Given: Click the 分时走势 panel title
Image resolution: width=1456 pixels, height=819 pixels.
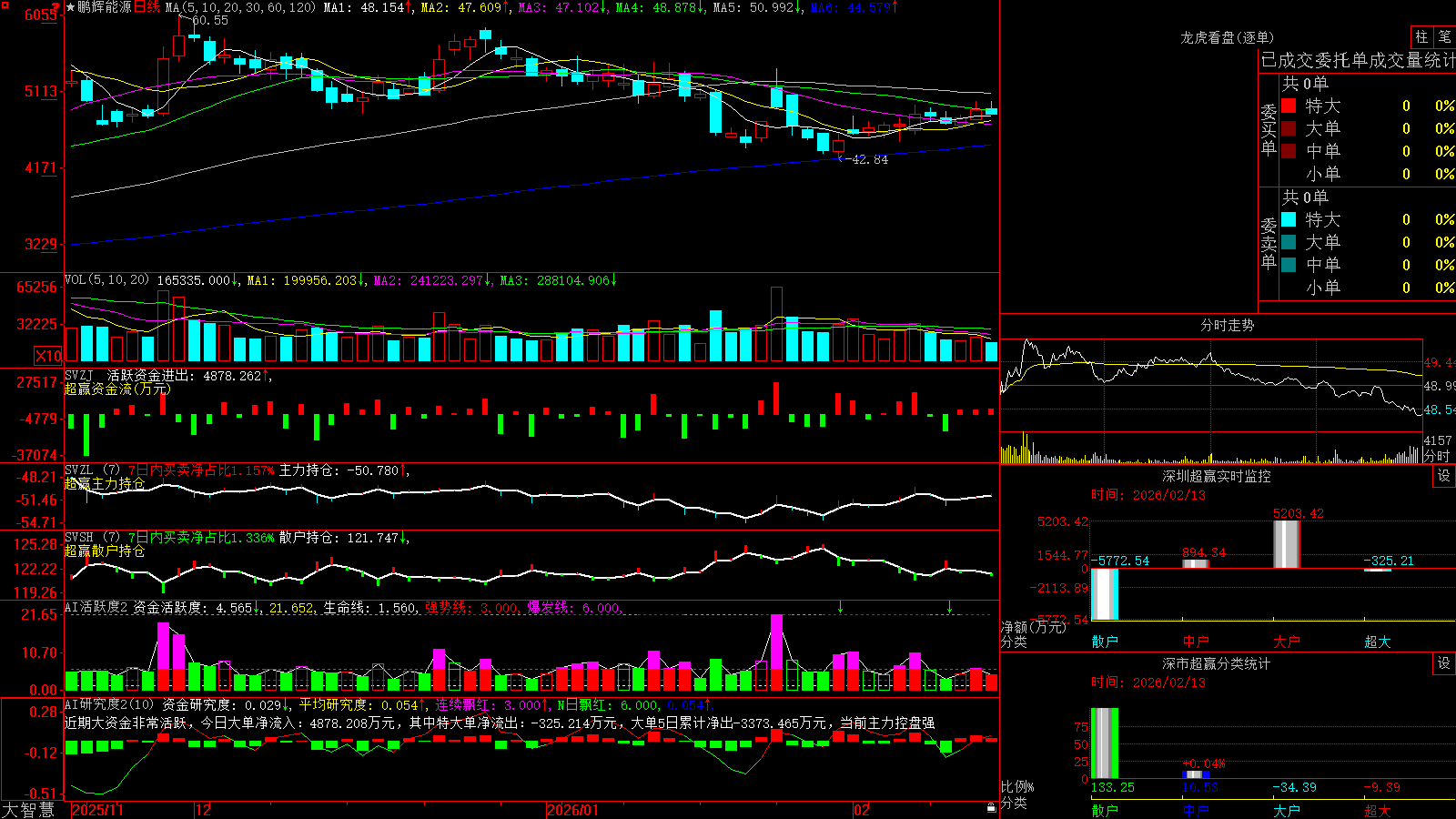Looking at the screenshot, I should [x=1227, y=325].
